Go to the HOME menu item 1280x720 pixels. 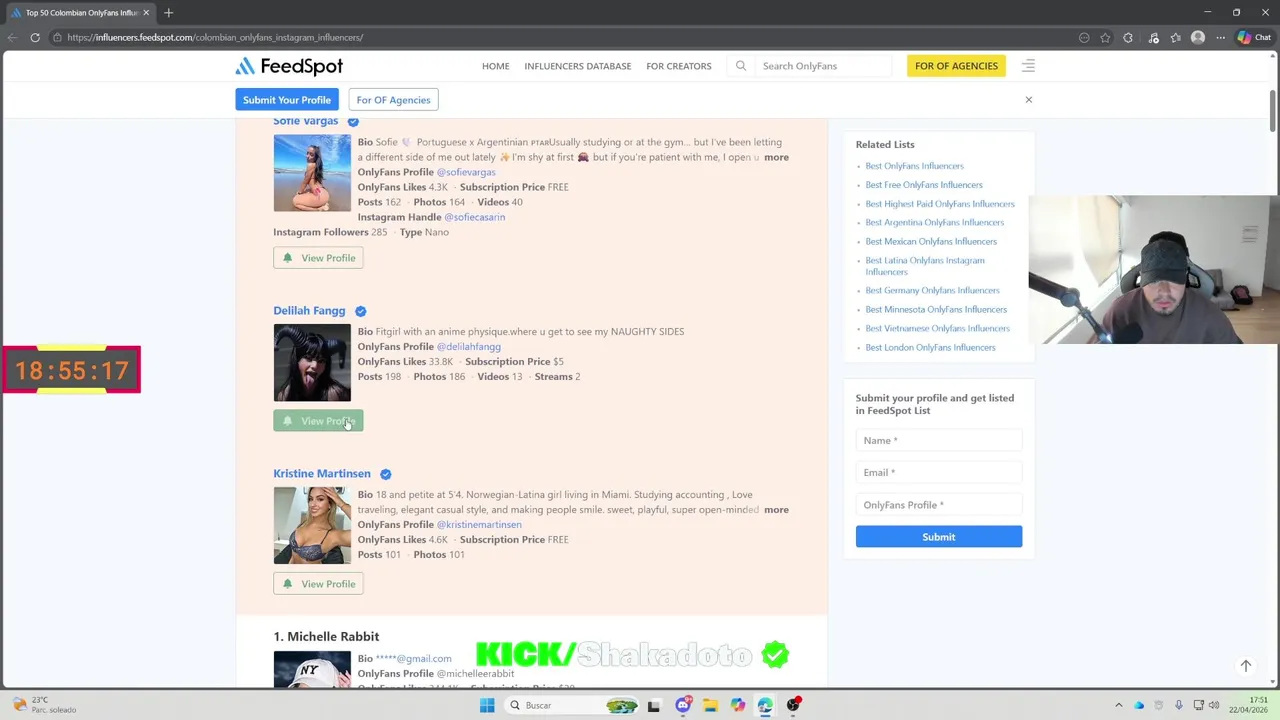pyautogui.click(x=495, y=66)
